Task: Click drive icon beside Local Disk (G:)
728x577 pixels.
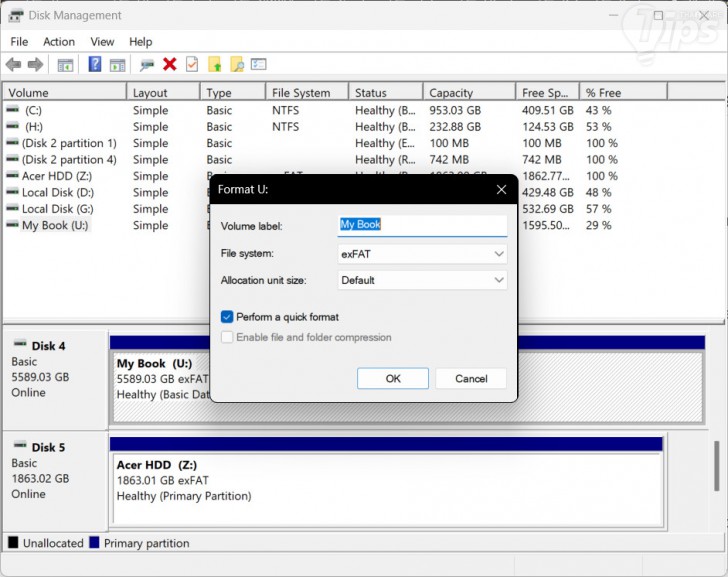Action: tap(13, 208)
